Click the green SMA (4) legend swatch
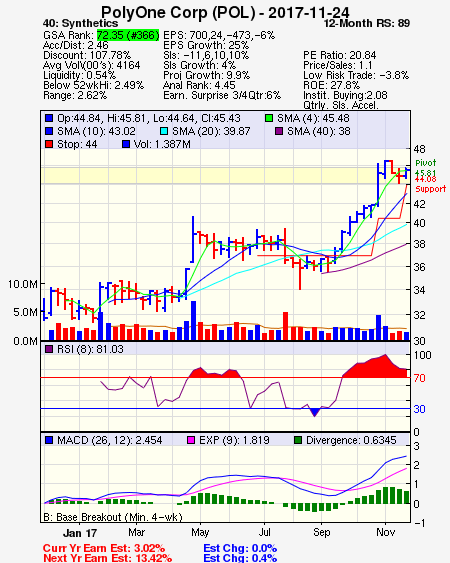Image resolution: width=450 pixels, height=563 pixels. tap(269, 118)
